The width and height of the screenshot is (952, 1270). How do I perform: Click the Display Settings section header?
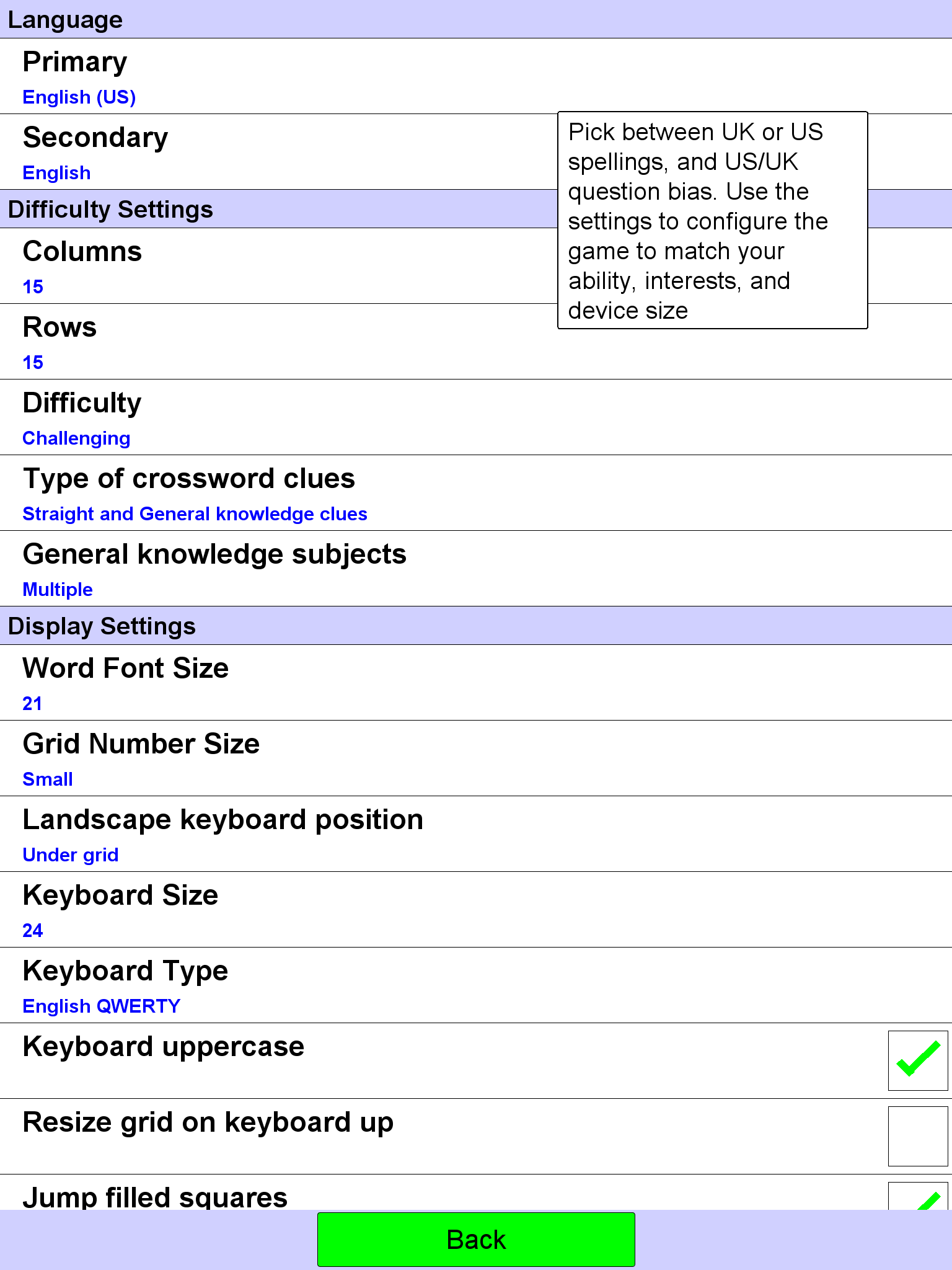point(476,626)
